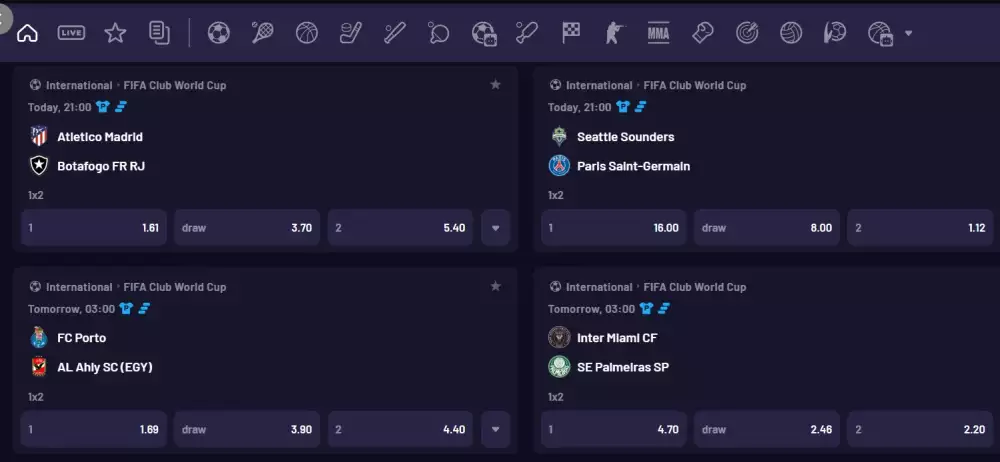Open more sports dropdown arrow in top bar
This screenshot has width=1000, height=462.
click(x=908, y=33)
